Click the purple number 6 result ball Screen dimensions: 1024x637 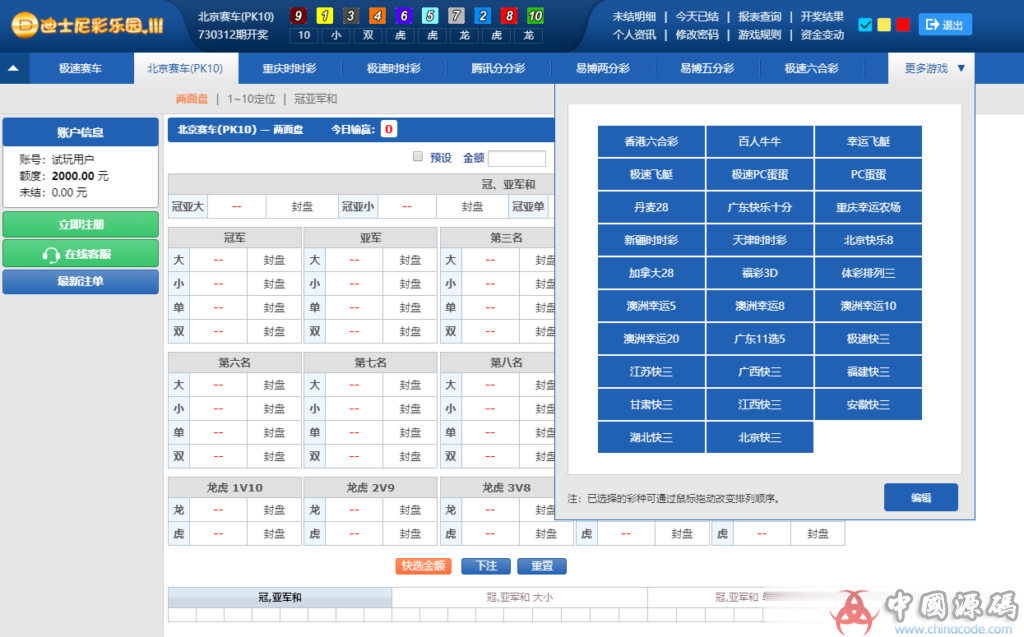pos(404,16)
